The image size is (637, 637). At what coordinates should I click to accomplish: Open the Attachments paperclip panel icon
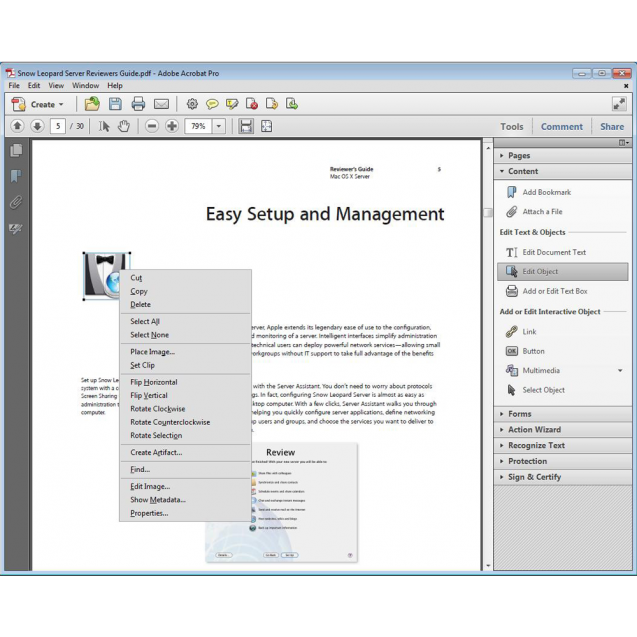(x=16, y=202)
